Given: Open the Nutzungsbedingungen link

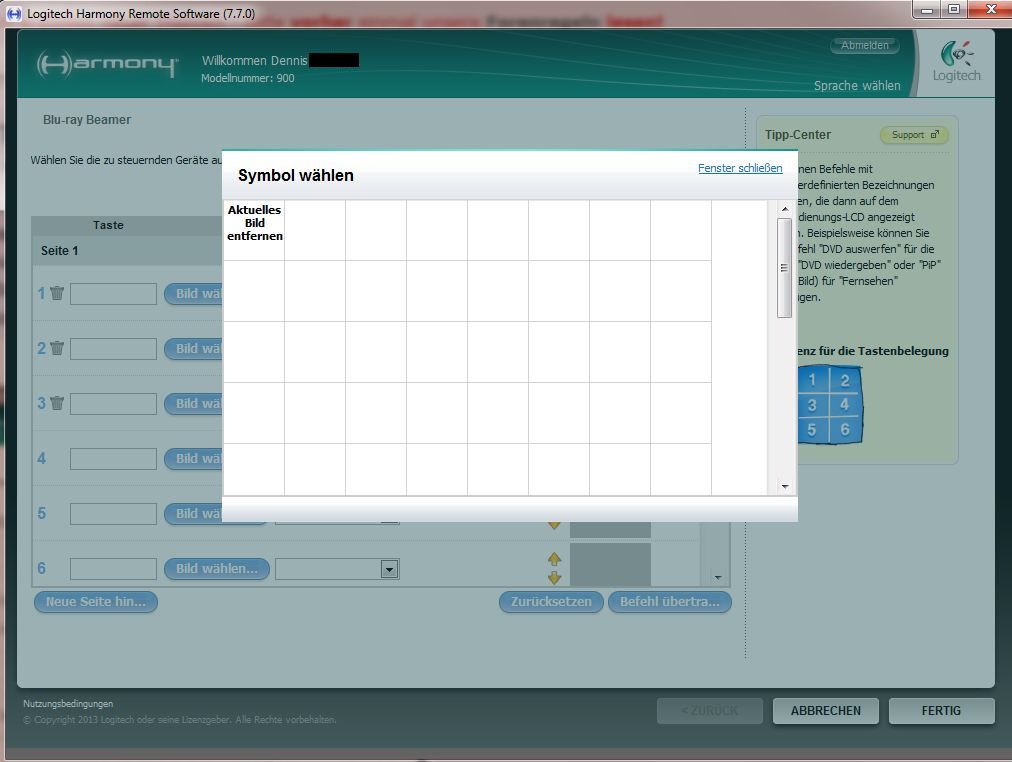Looking at the screenshot, I should 68,703.
